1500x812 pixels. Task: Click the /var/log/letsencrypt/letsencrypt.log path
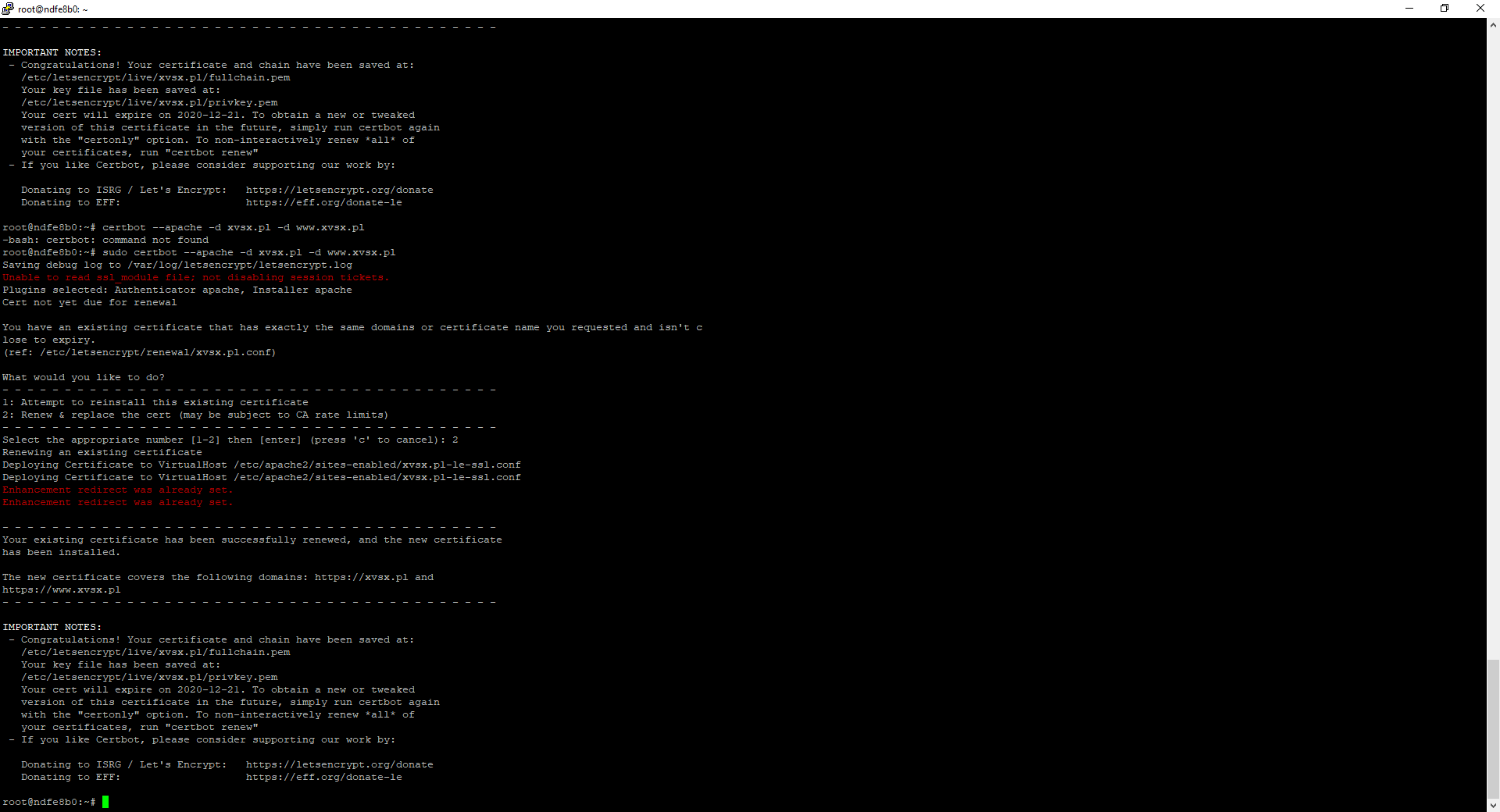click(240, 265)
